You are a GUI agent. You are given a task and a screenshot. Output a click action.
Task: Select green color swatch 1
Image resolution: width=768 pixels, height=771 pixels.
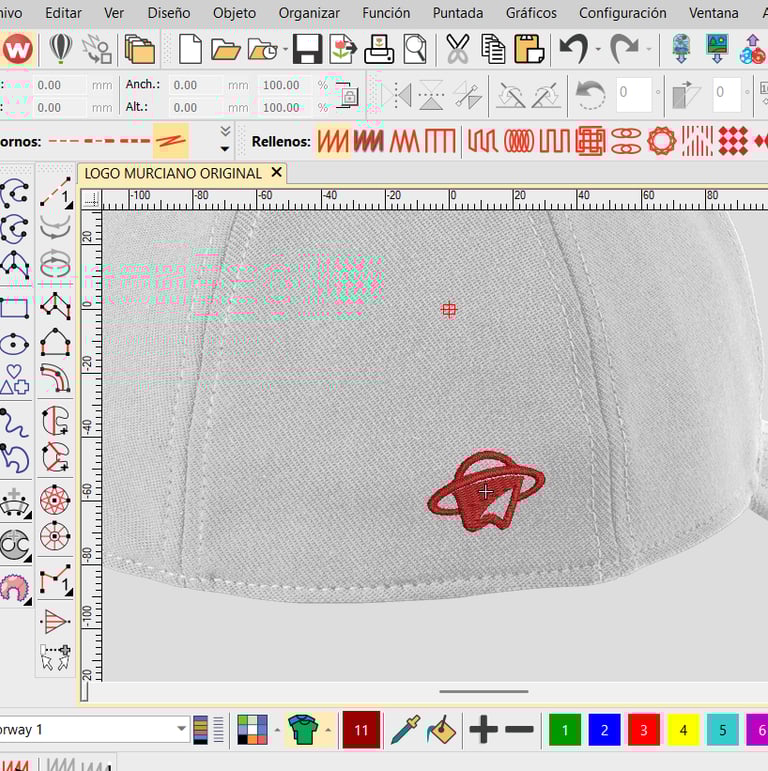pos(565,730)
